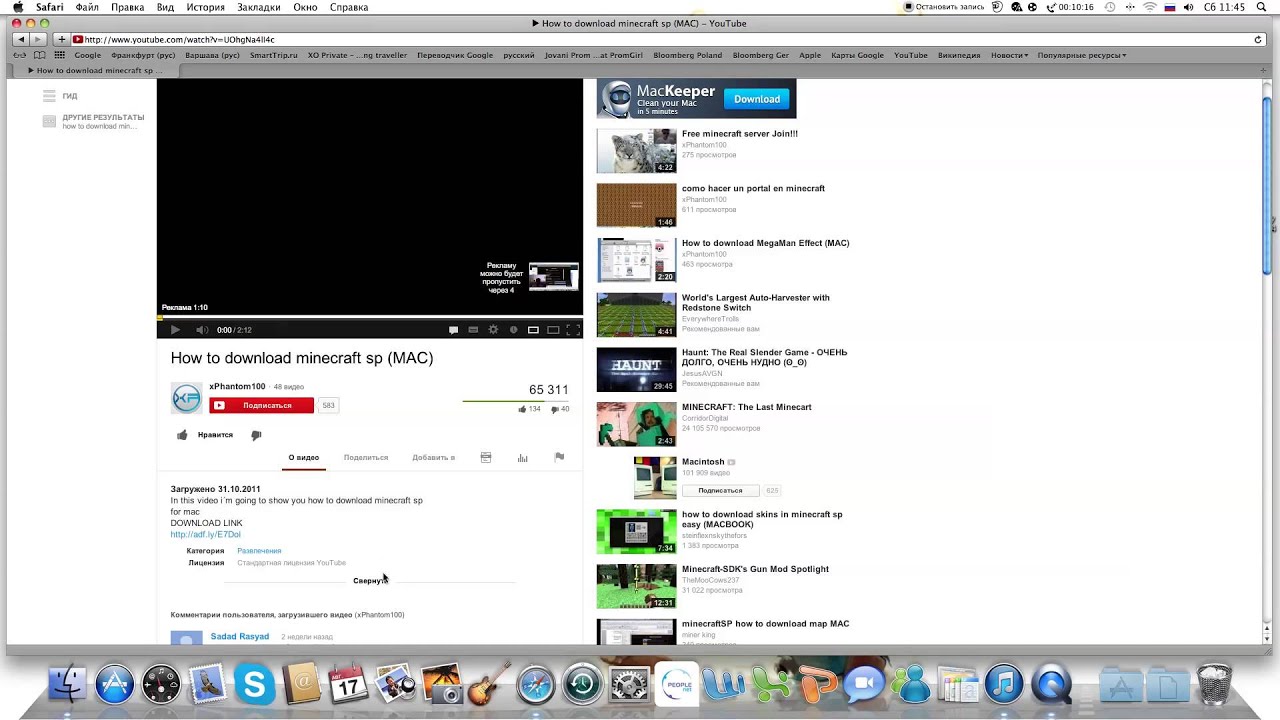Open the Закладки menu
1280x720 pixels.
(258, 7)
